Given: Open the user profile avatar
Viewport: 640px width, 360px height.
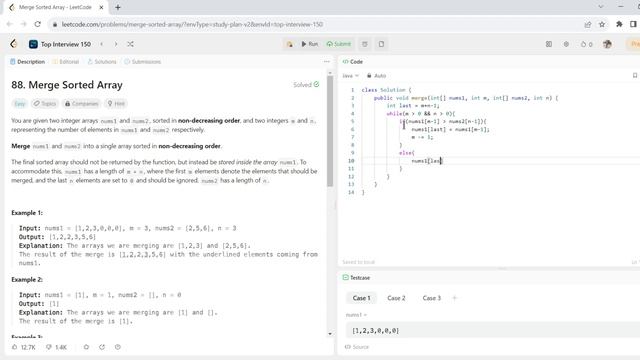Looking at the screenshot, I should tap(607, 44).
